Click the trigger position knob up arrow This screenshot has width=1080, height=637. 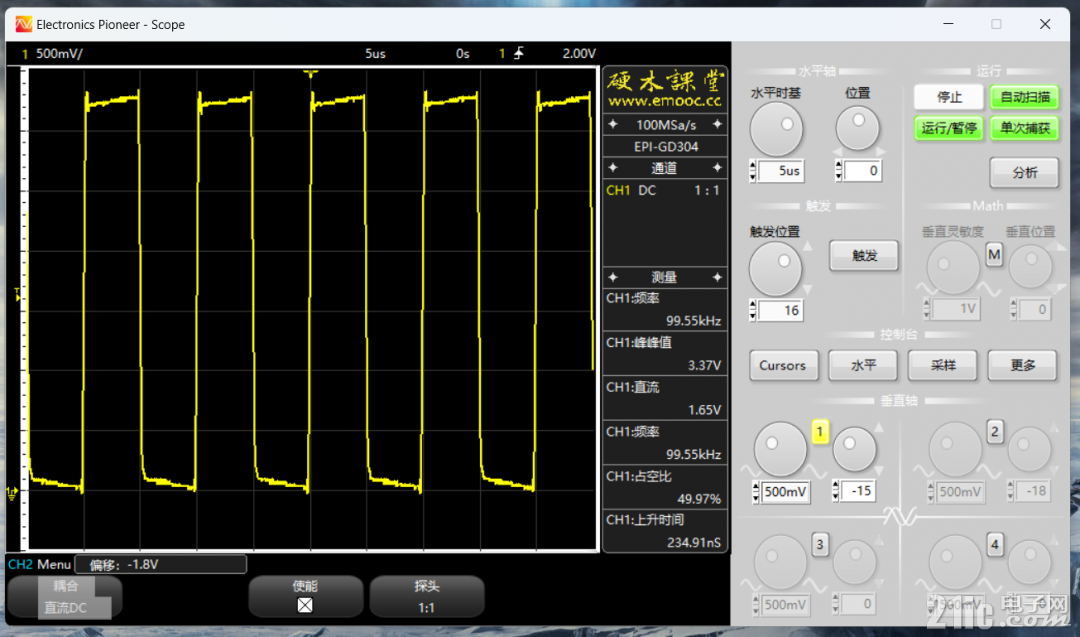pyautogui.click(x=807, y=246)
